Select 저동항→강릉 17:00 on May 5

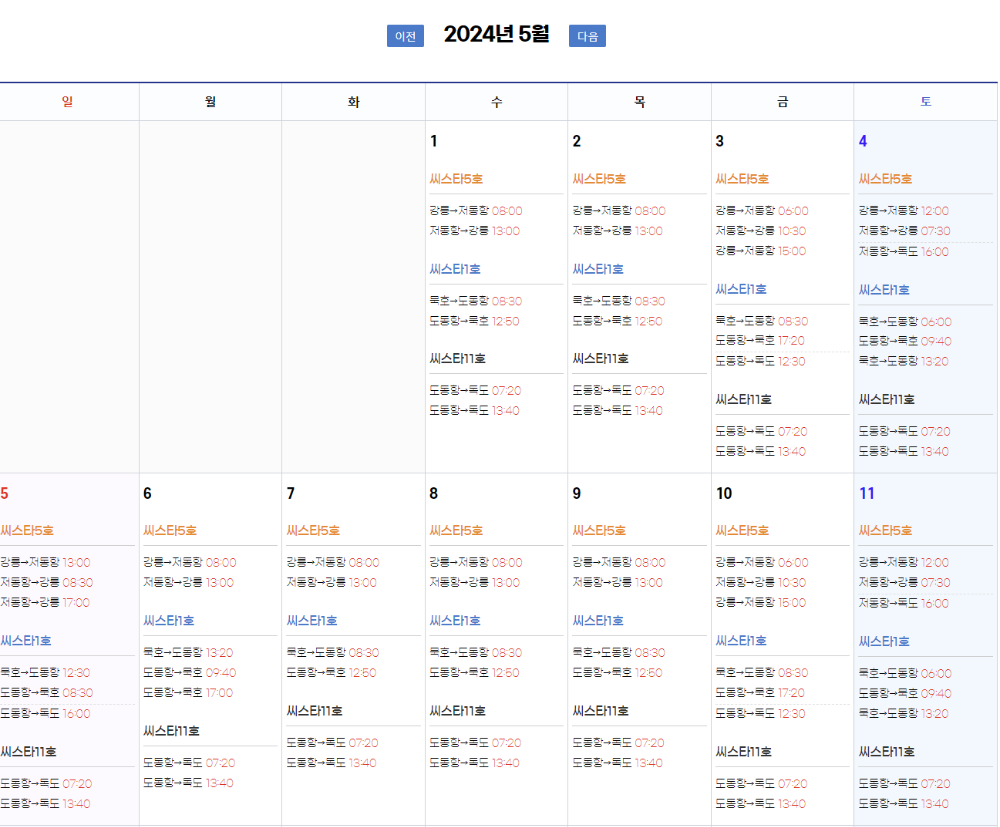point(45,602)
